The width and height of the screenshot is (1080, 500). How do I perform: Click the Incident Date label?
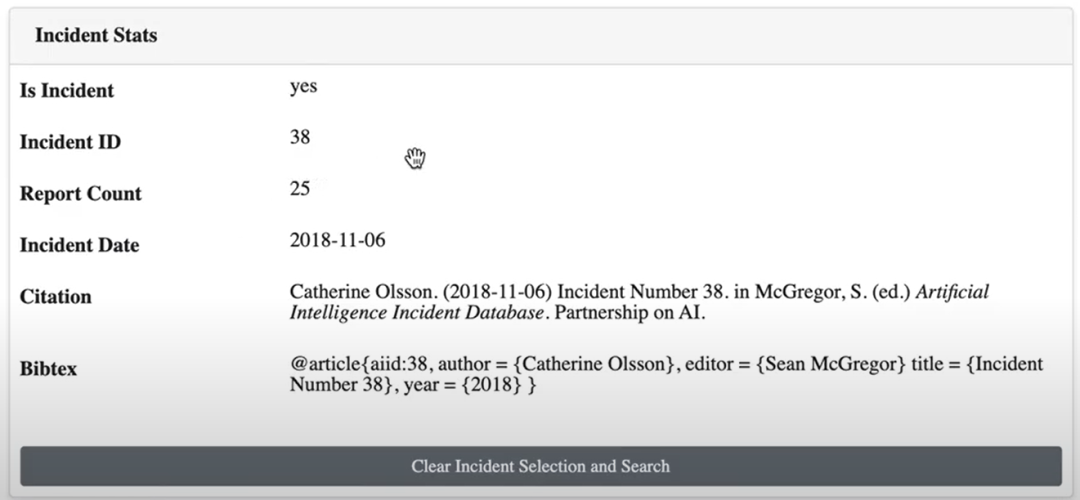pos(79,246)
